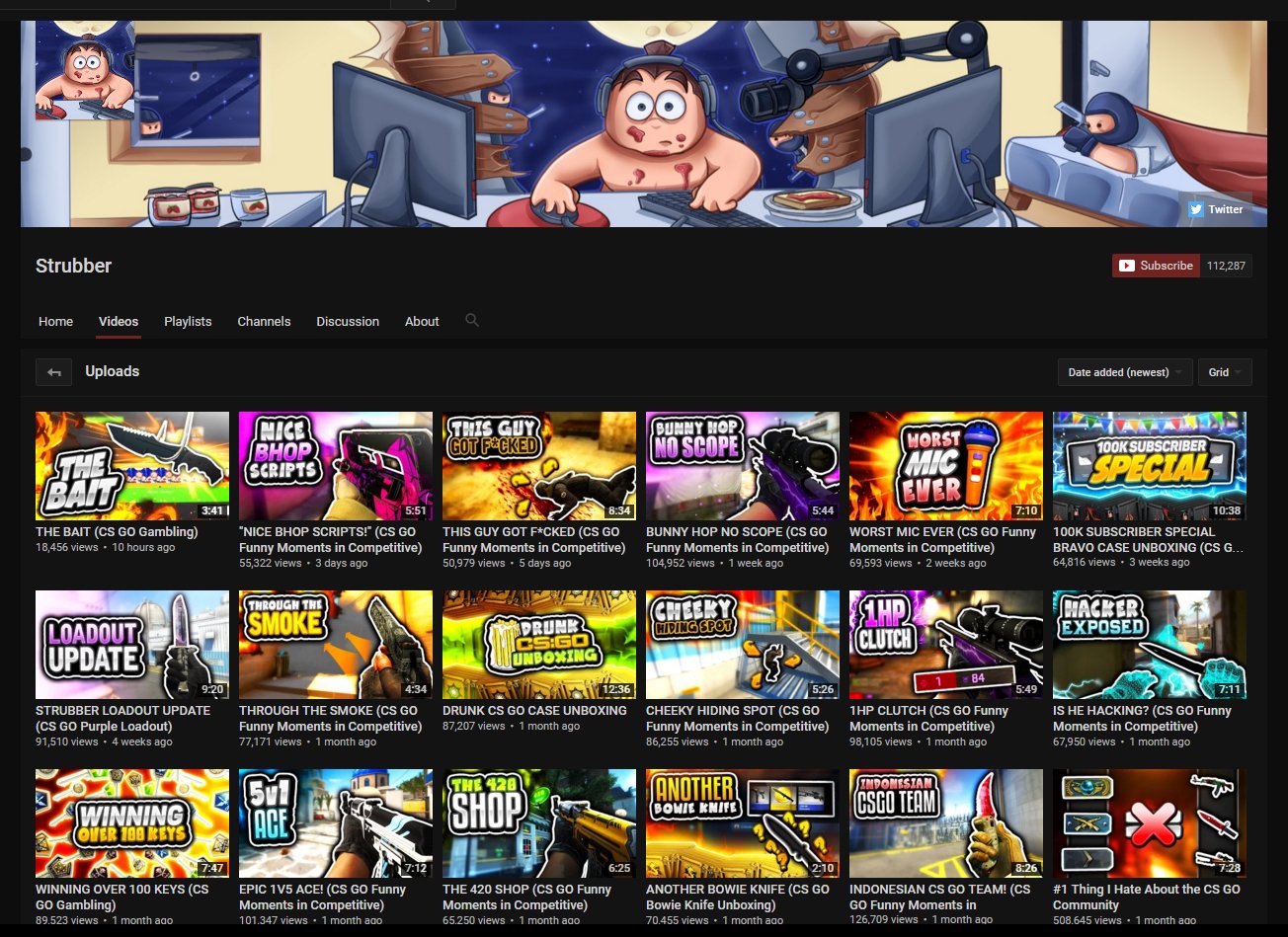1288x937 pixels.
Task: Click title IS HE HACKING?
Action: point(1143,719)
